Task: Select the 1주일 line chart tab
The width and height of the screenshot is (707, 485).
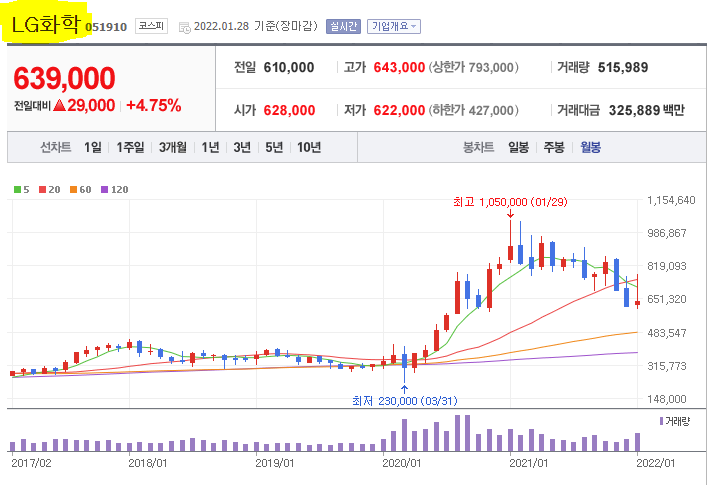Action: (x=130, y=147)
